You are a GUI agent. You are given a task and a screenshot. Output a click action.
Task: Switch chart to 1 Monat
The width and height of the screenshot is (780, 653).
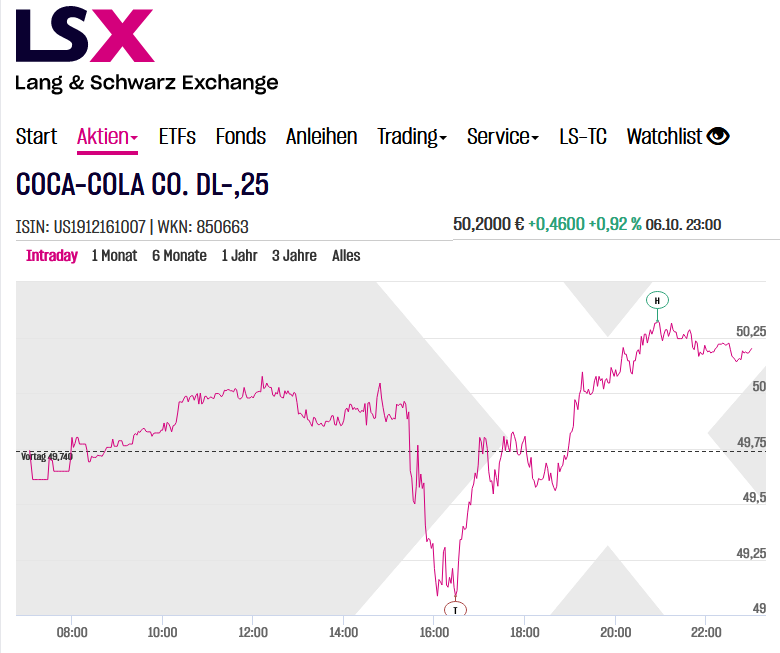114,256
